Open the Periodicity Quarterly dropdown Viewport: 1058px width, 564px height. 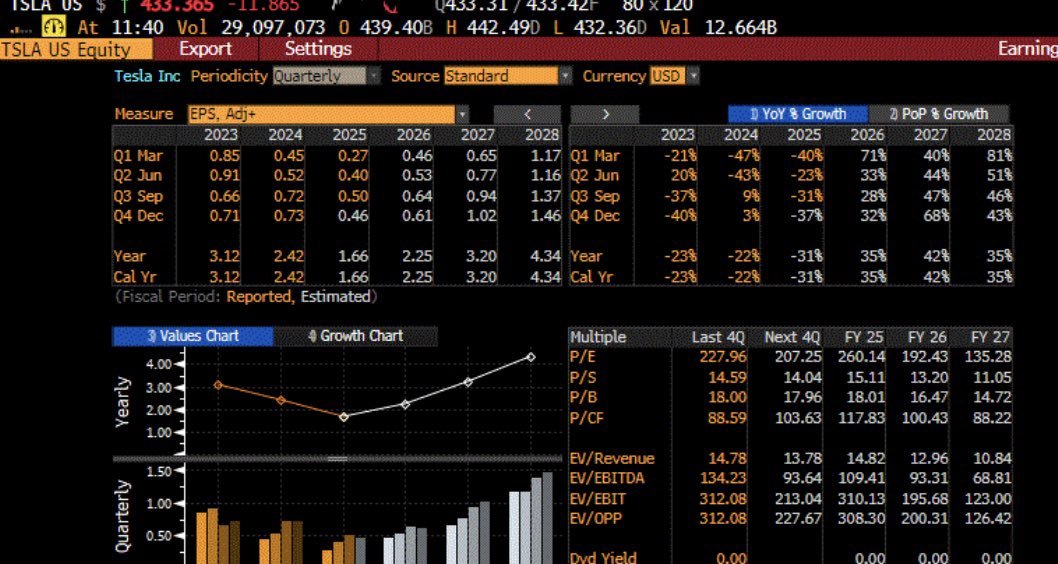tap(326, 76)
